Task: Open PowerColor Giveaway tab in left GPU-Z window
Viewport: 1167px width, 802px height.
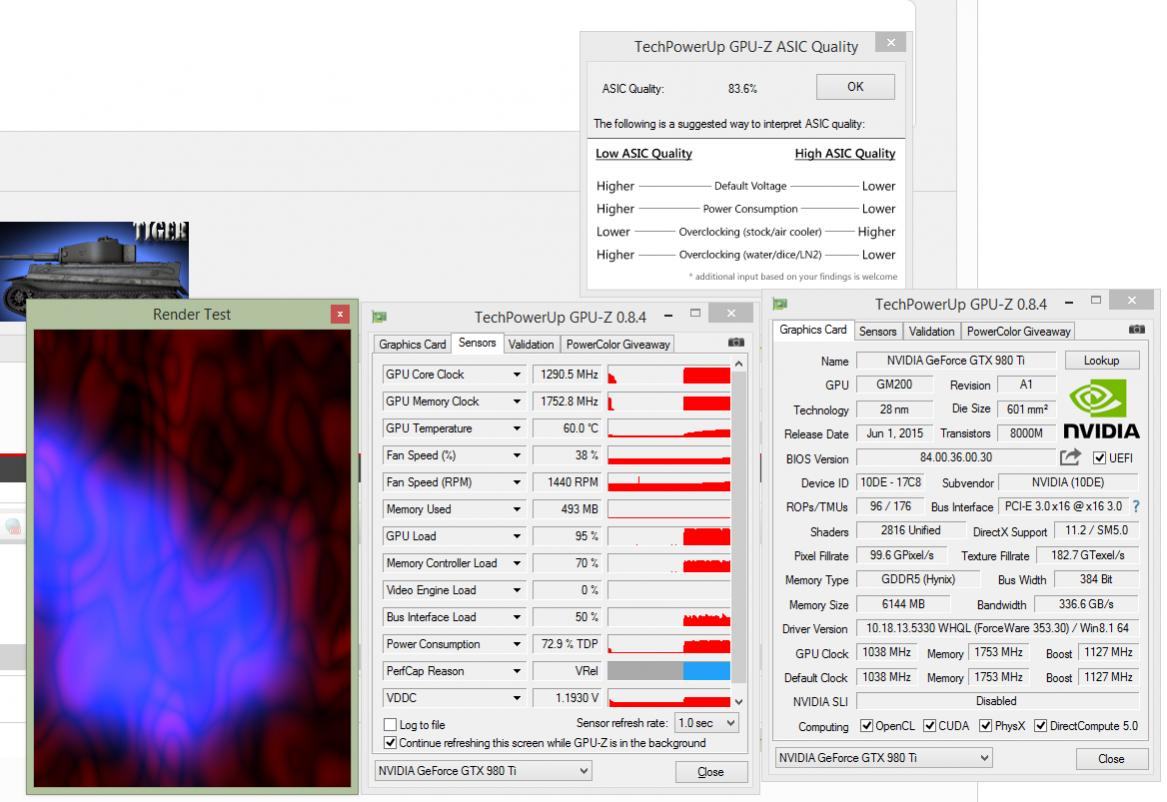Action: (618, 344)
